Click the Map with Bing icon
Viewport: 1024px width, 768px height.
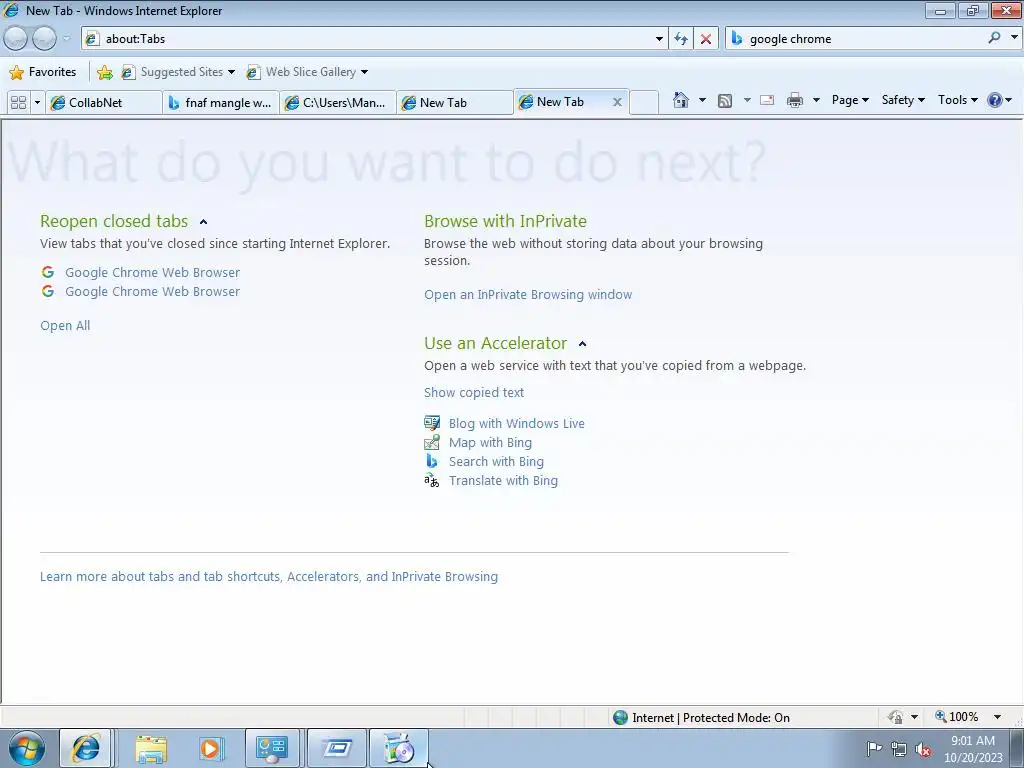(x=432, y=442)
